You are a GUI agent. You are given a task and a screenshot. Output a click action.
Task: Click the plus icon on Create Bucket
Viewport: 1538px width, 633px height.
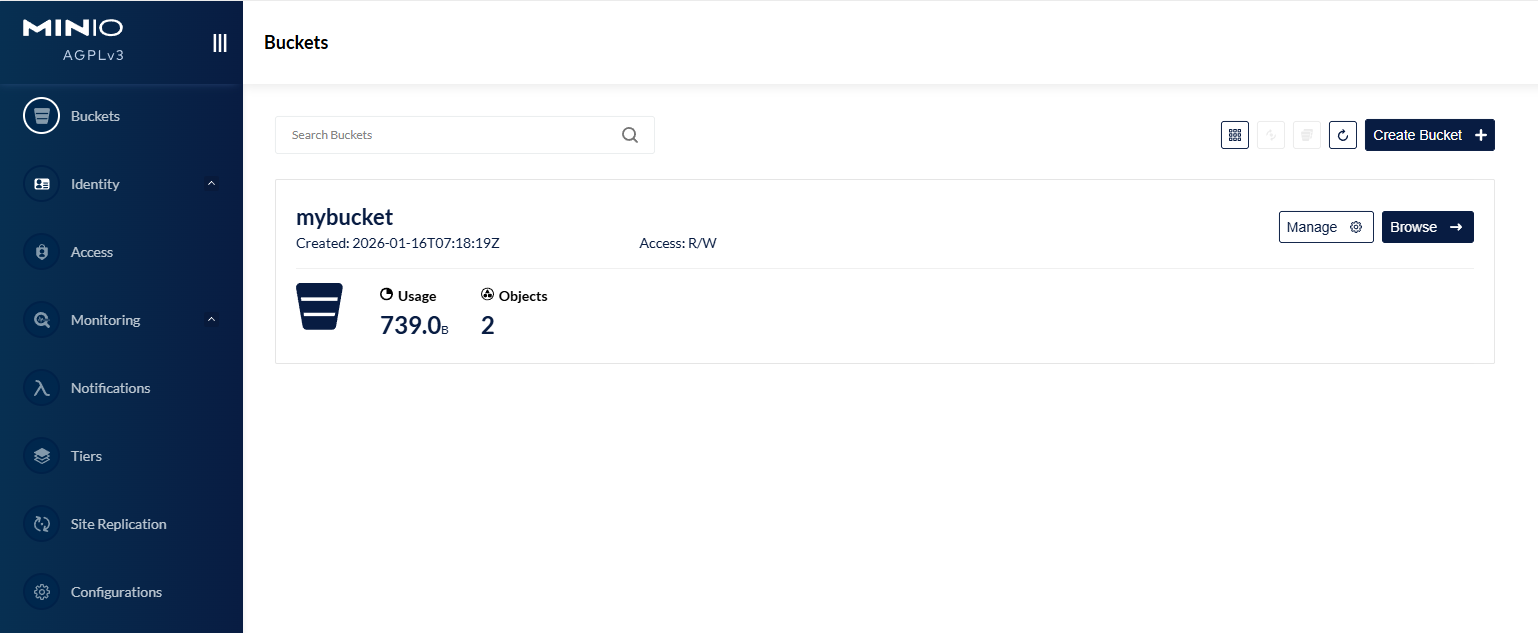1481,135
